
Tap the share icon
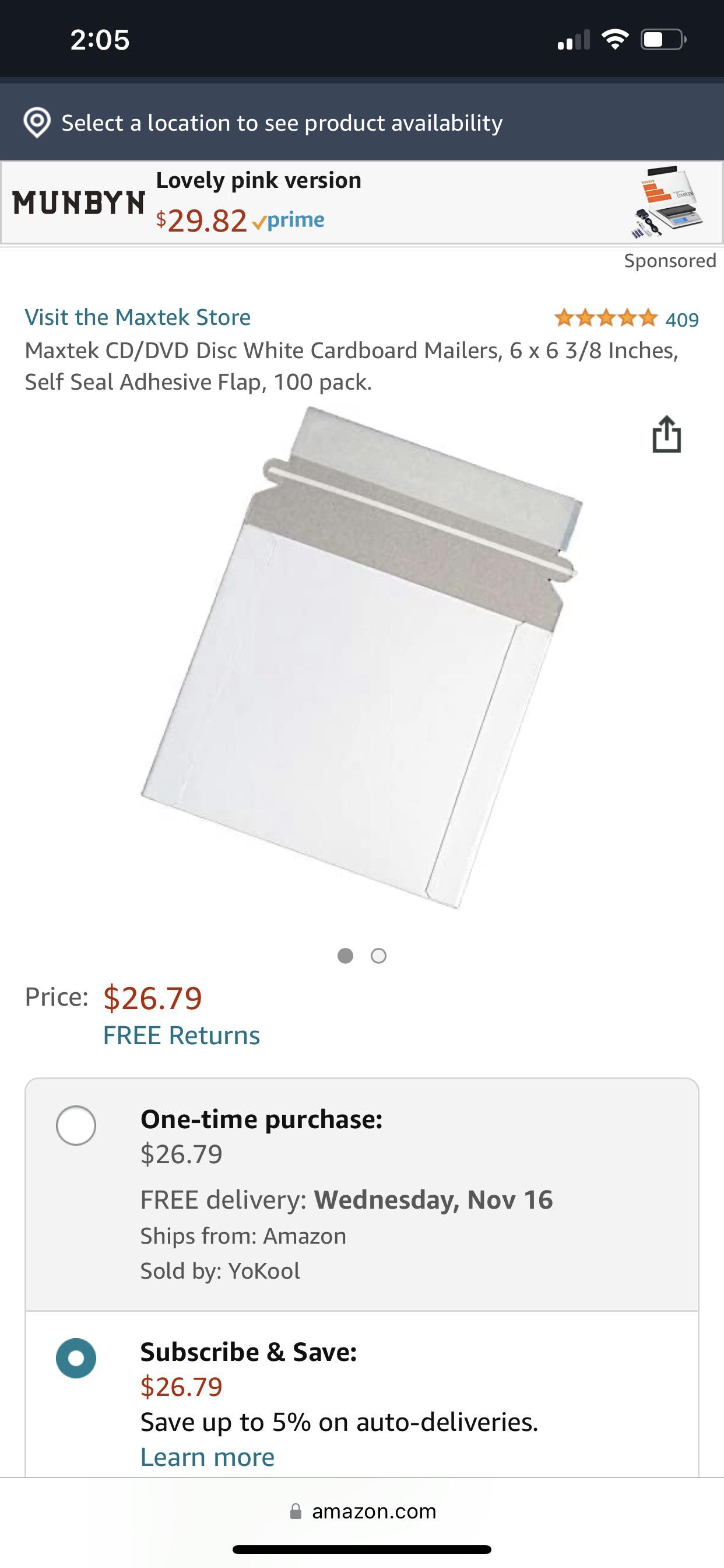[667, 433]
